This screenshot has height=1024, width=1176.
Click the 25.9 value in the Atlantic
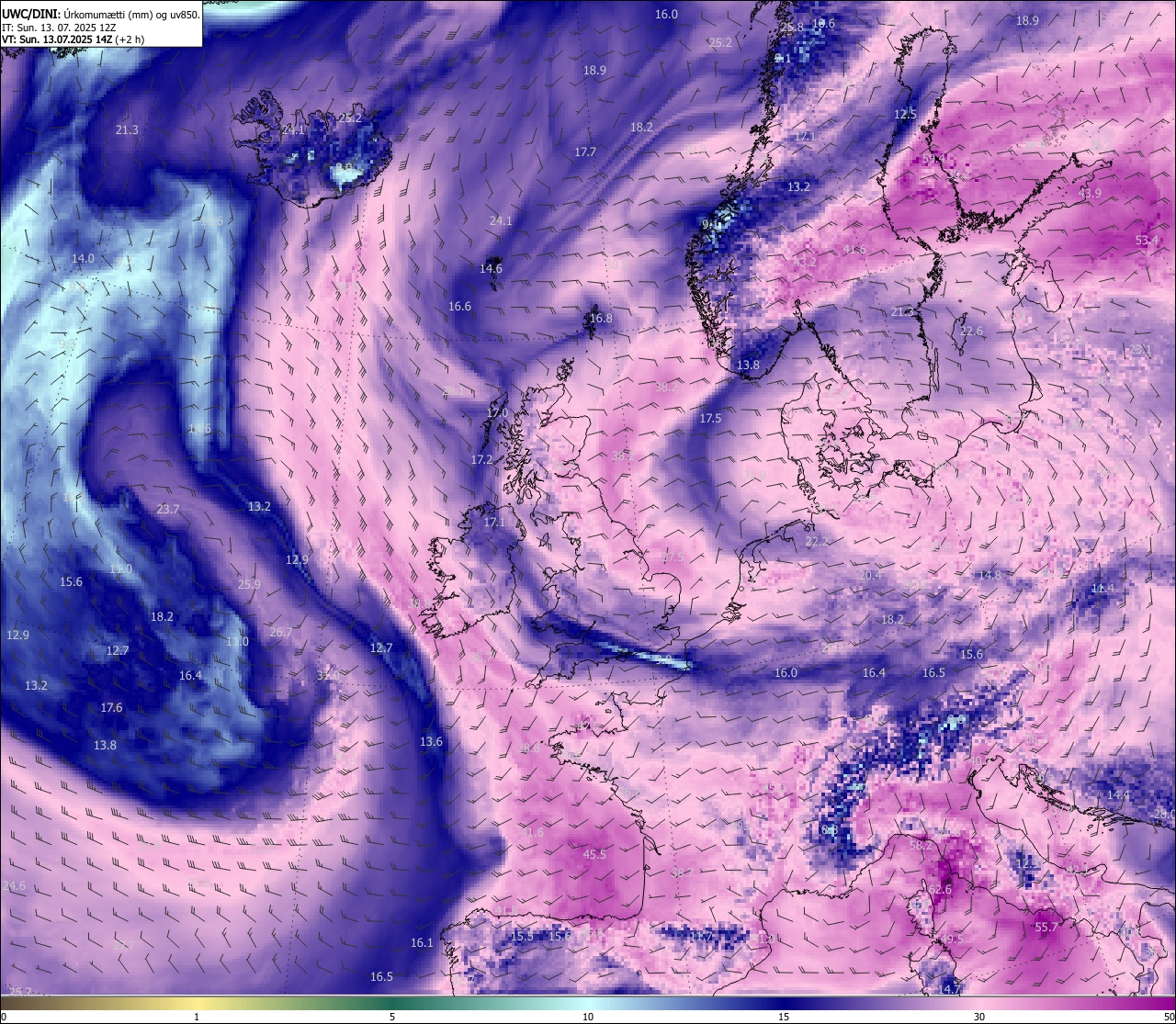coord(249,584)
